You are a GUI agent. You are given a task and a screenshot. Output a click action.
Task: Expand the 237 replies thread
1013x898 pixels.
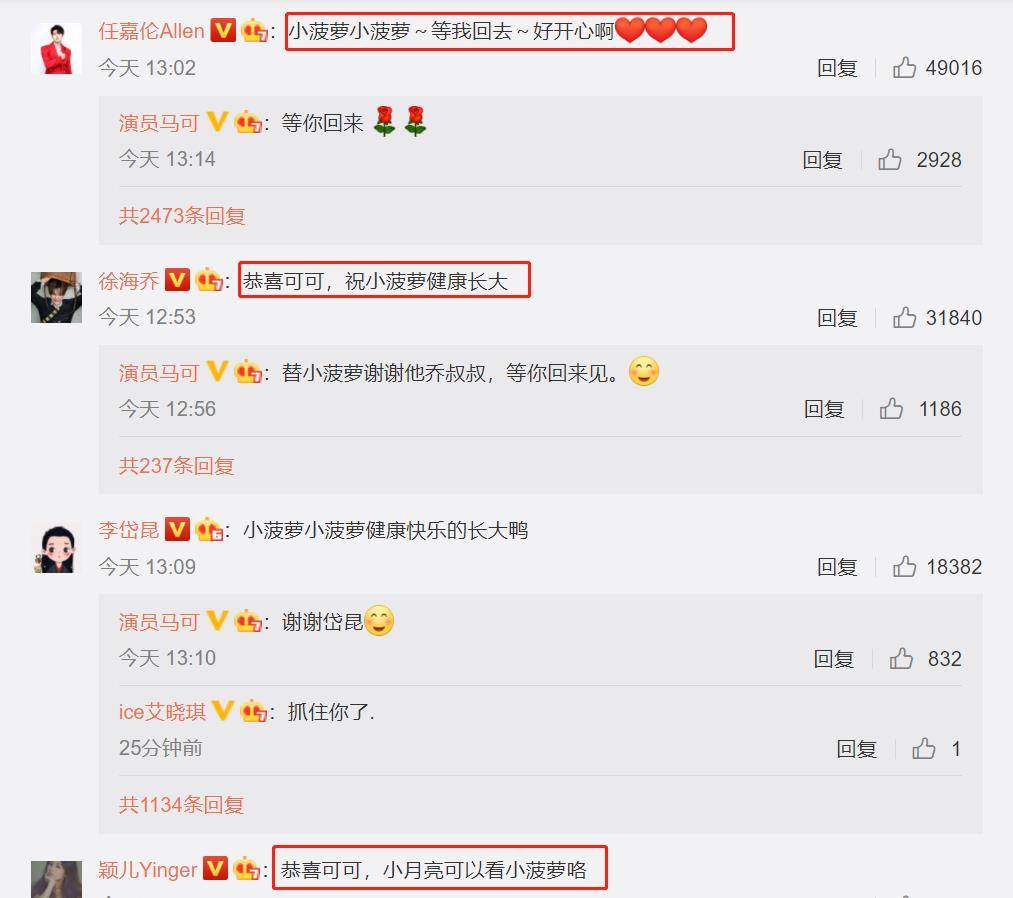[x=176, y=465]
